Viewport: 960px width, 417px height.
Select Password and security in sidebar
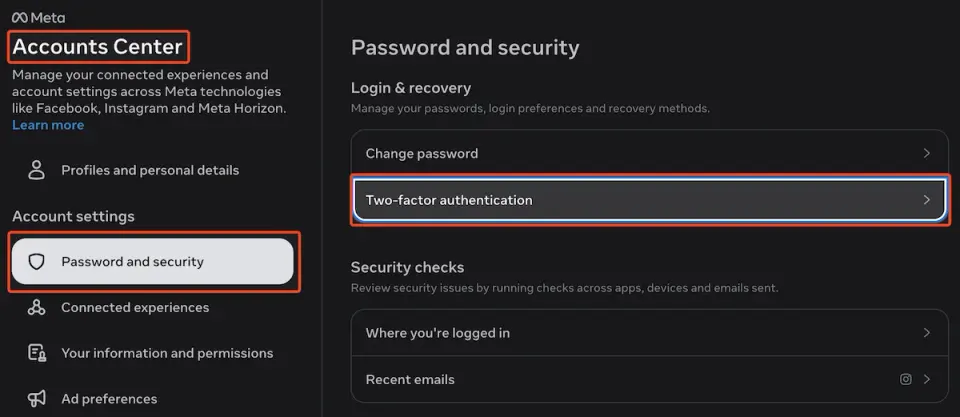pyautogui.click(x=152, y=261)
